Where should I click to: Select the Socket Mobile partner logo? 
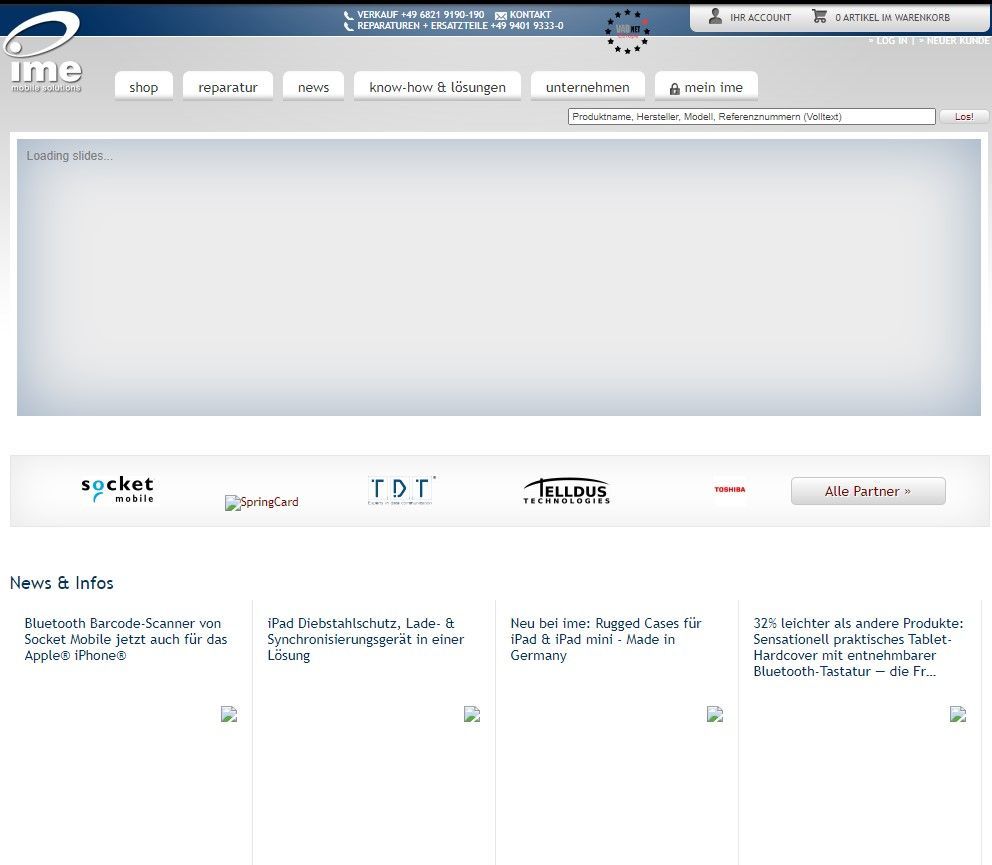tap(116, 490)
